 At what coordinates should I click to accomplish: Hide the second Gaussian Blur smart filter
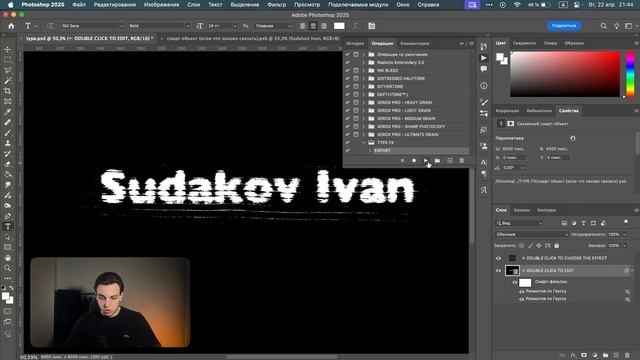pos(522,299)
